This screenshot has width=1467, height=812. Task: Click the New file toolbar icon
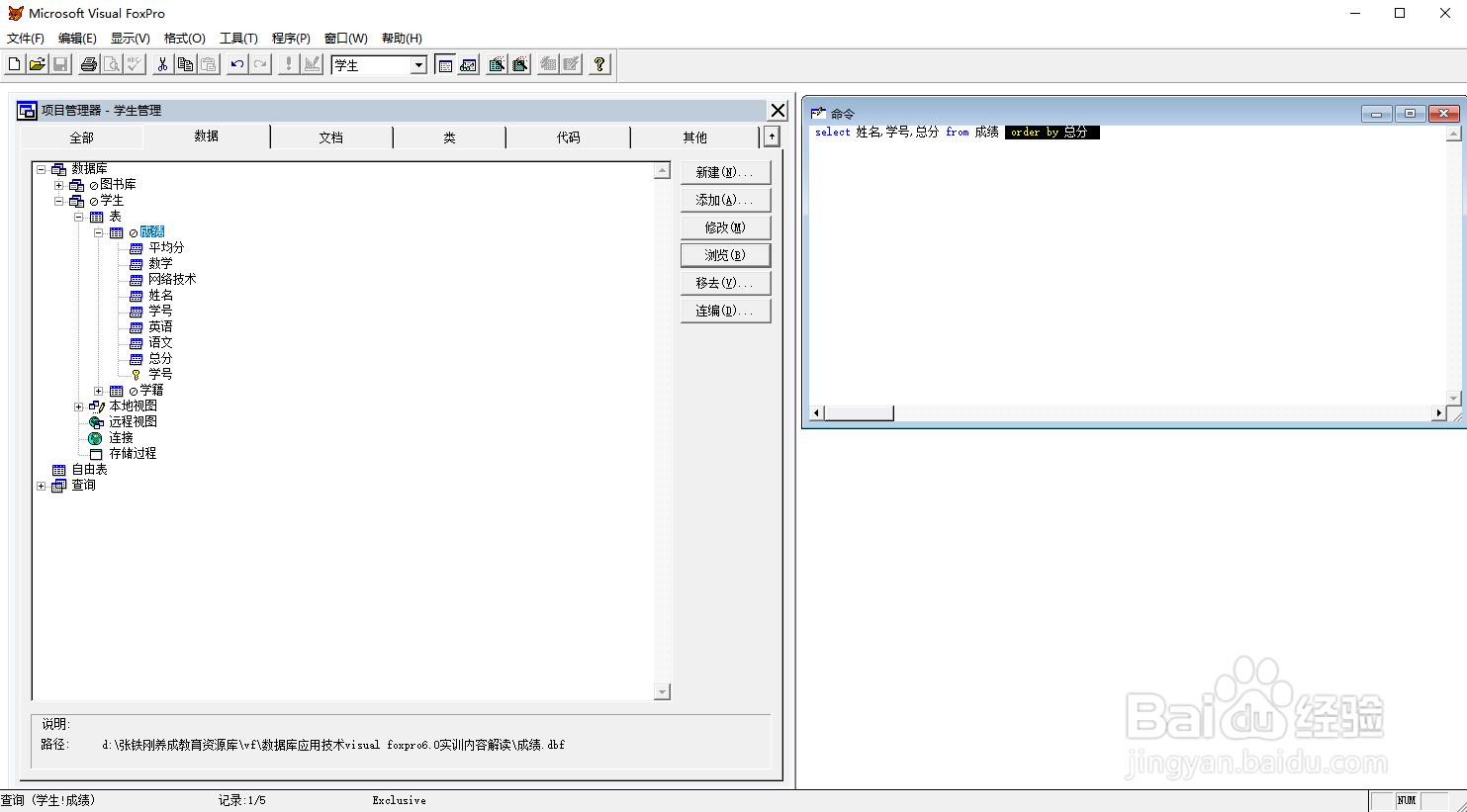click(x=14, y=64)
